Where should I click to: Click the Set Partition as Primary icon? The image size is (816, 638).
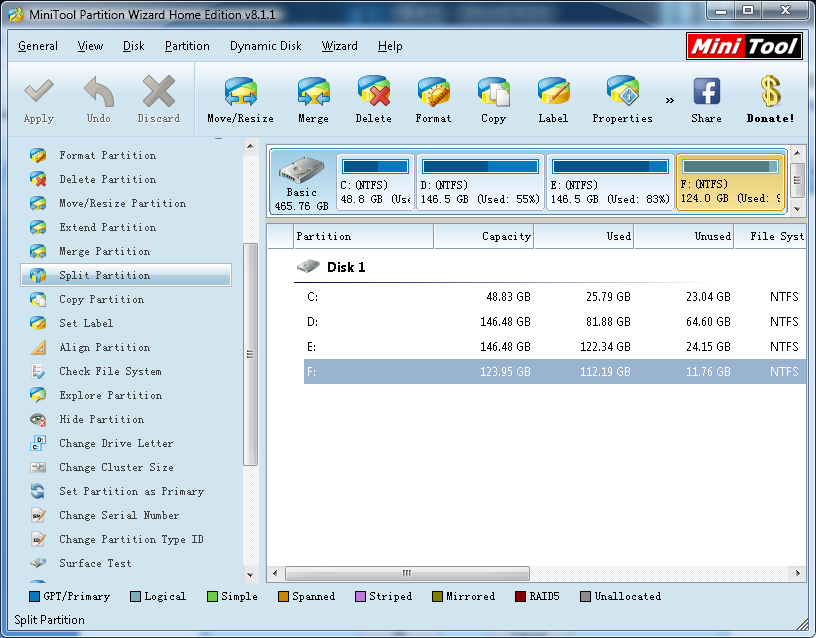pyautogui.click(x=38, y=491)
